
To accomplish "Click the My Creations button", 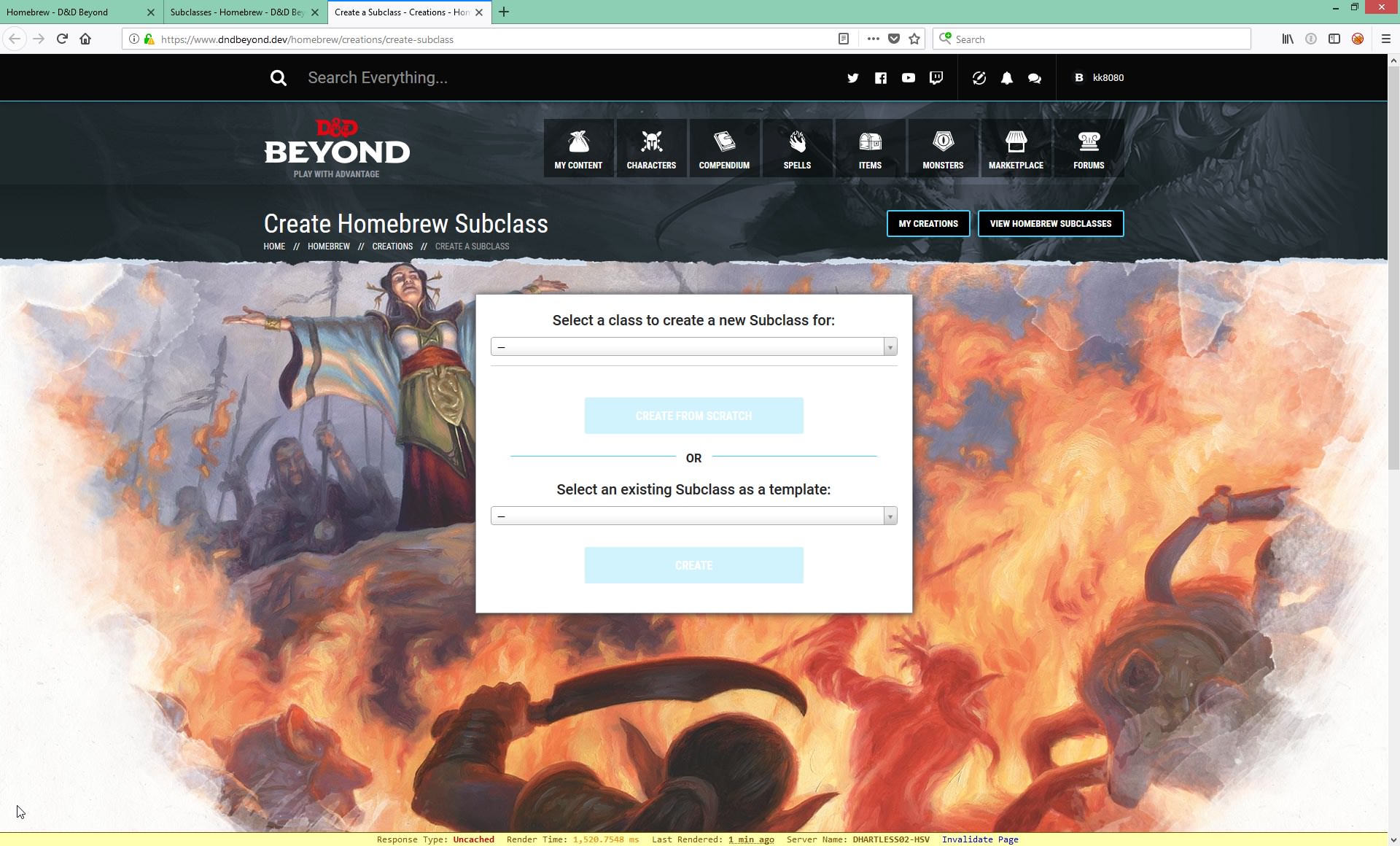I will 928,224.
